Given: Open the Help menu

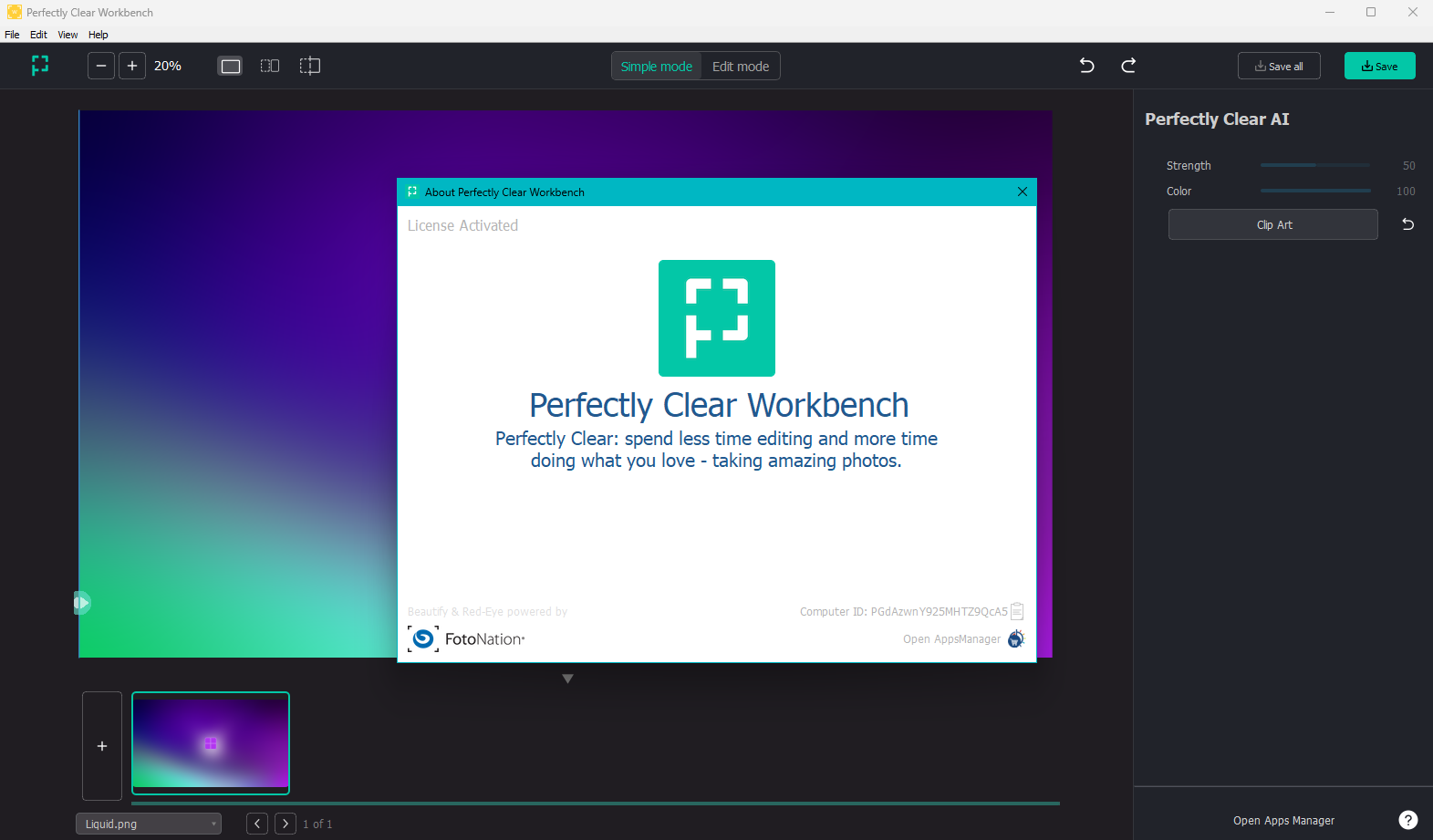Looking at the screenshot, I should click(99, 35).
